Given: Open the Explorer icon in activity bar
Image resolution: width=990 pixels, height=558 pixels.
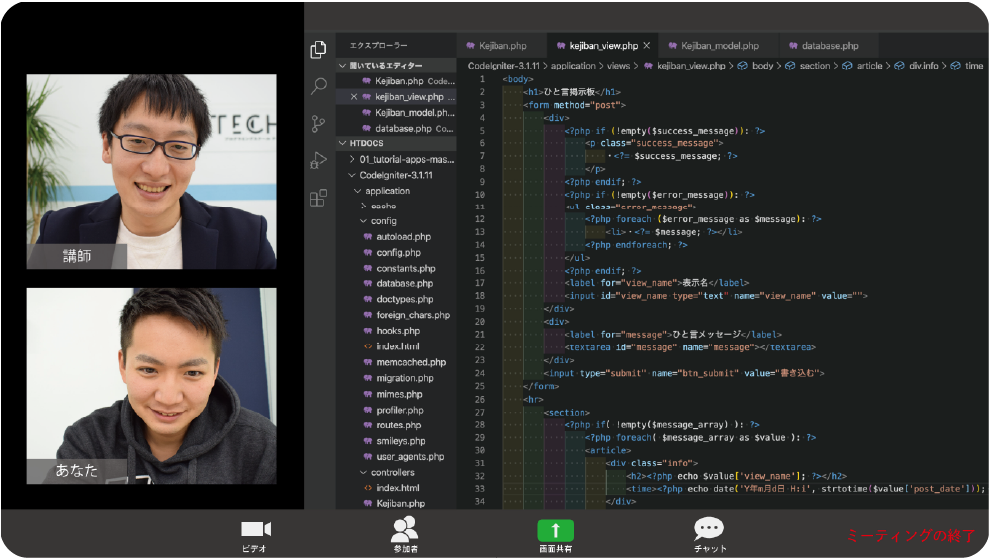Looking at the screenshot, I should [318, 50].
